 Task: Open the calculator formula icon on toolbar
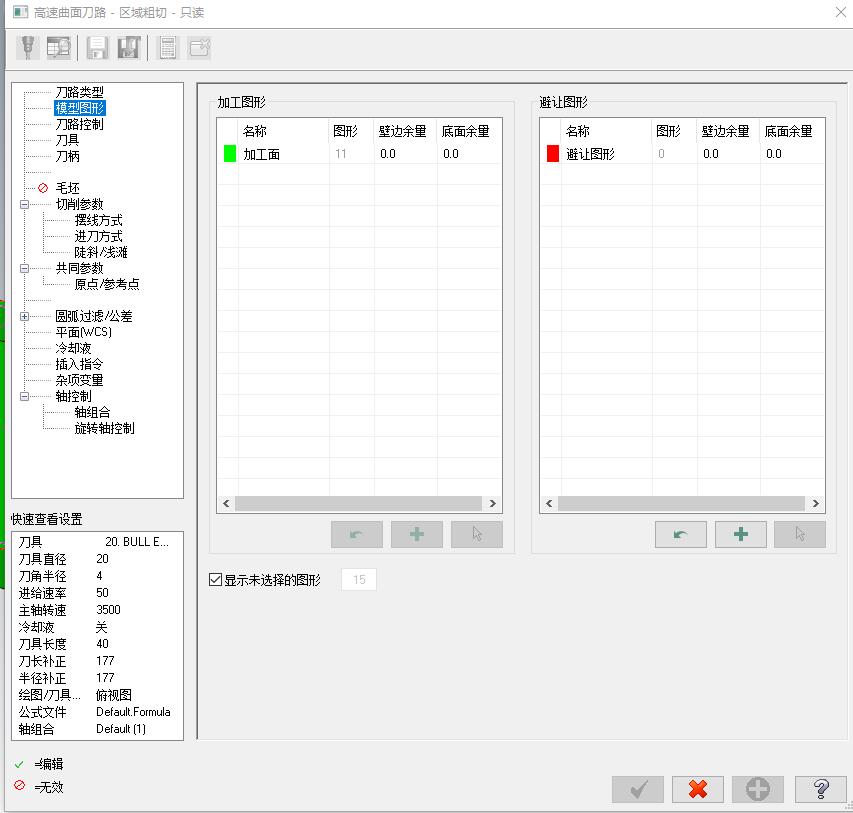click(166, 47)
